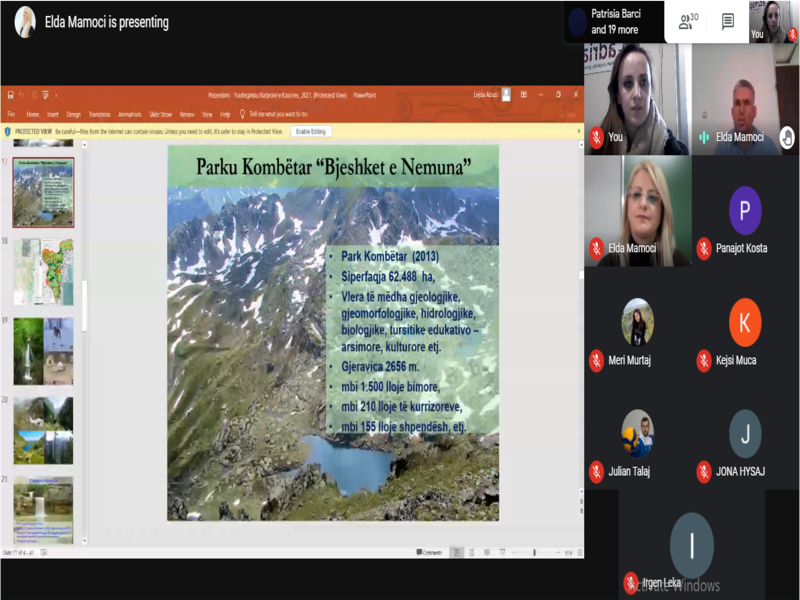
Task: Open the participants list icon showing 30
Action: point(687,21)
